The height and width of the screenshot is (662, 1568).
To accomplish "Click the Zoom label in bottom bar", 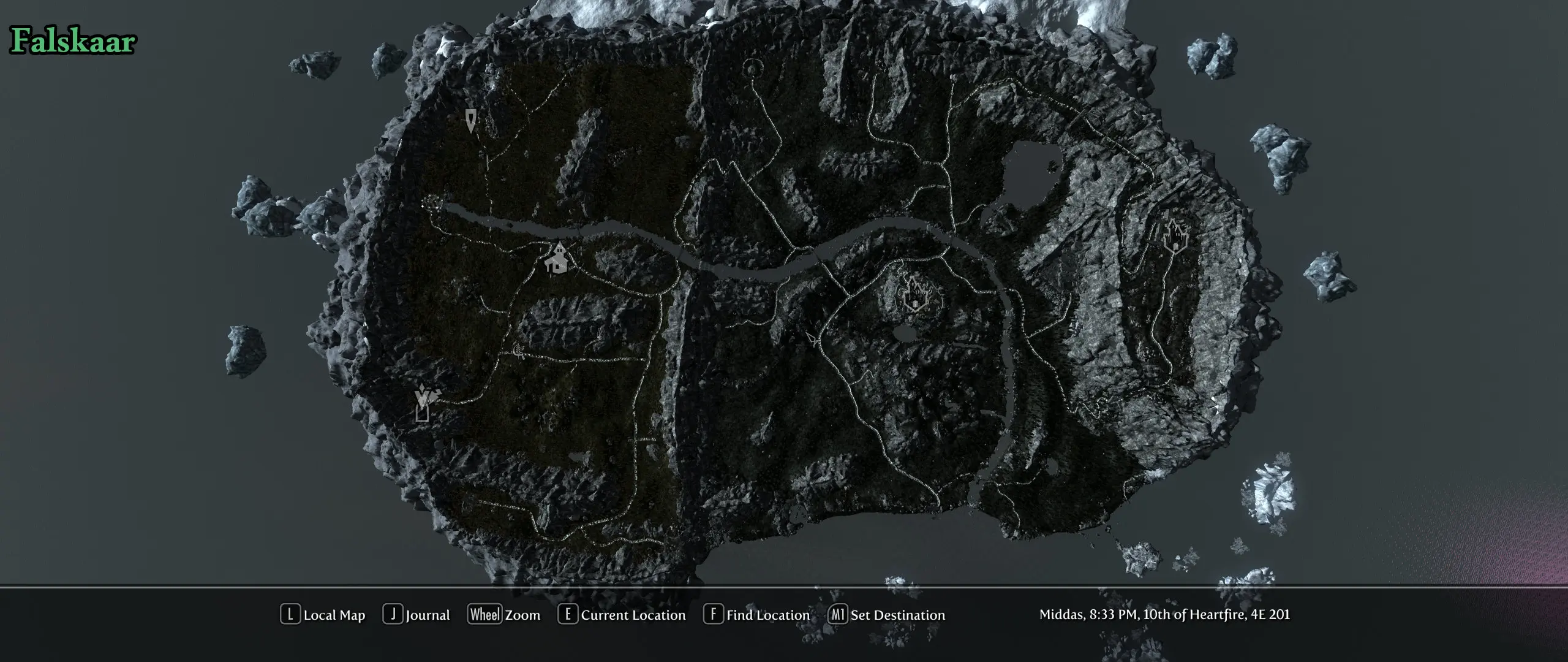I will coord(522,615).
